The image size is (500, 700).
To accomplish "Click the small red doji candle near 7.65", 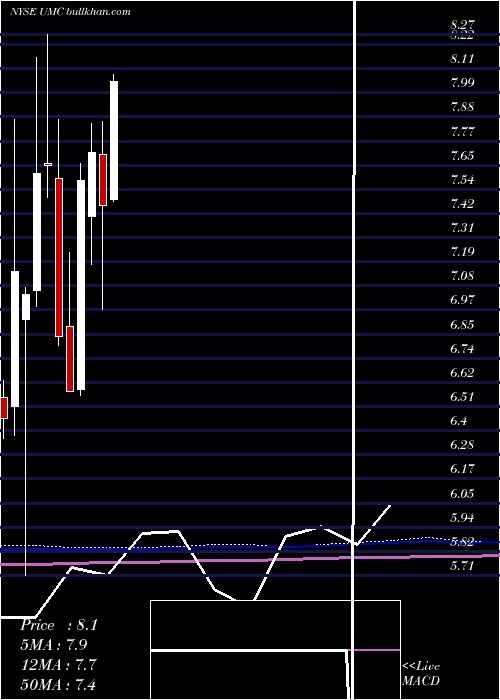I will pos(48,164).
